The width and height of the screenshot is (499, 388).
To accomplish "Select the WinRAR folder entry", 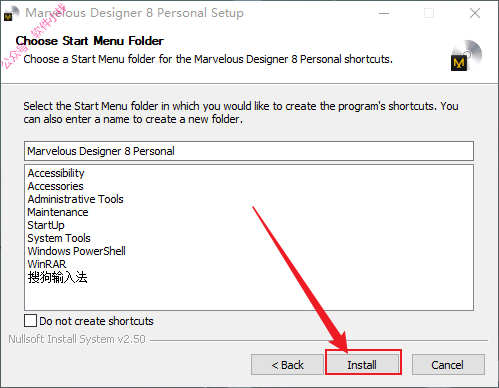I will [47, 264].
